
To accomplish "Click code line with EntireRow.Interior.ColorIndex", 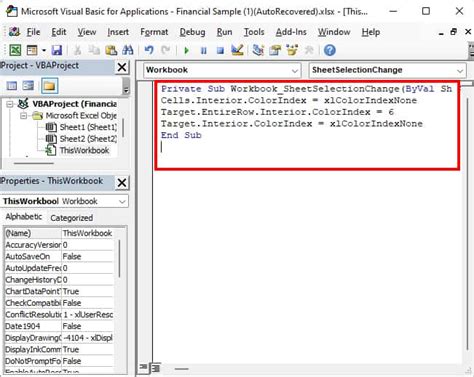I will point(277,112).
